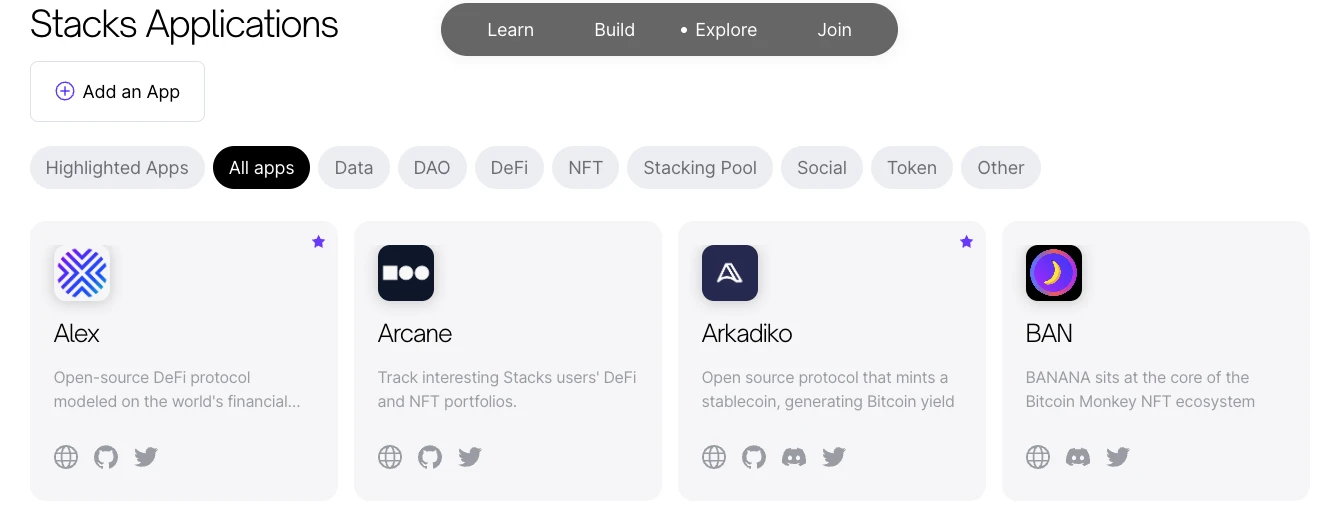Image resolution: width=1318 pixels, height=517 pixels.
Task: Select the Highlighted Apps filter
Action: [117, 168]
